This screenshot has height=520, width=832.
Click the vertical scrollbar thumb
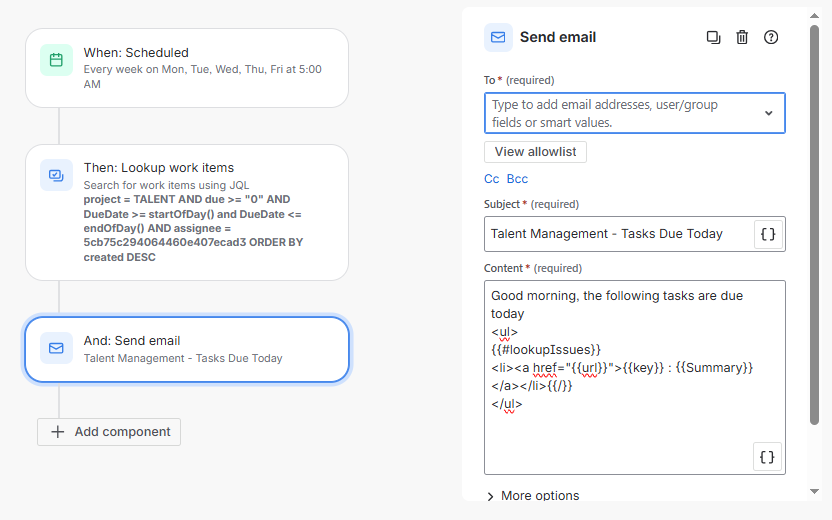pos(814,226)
